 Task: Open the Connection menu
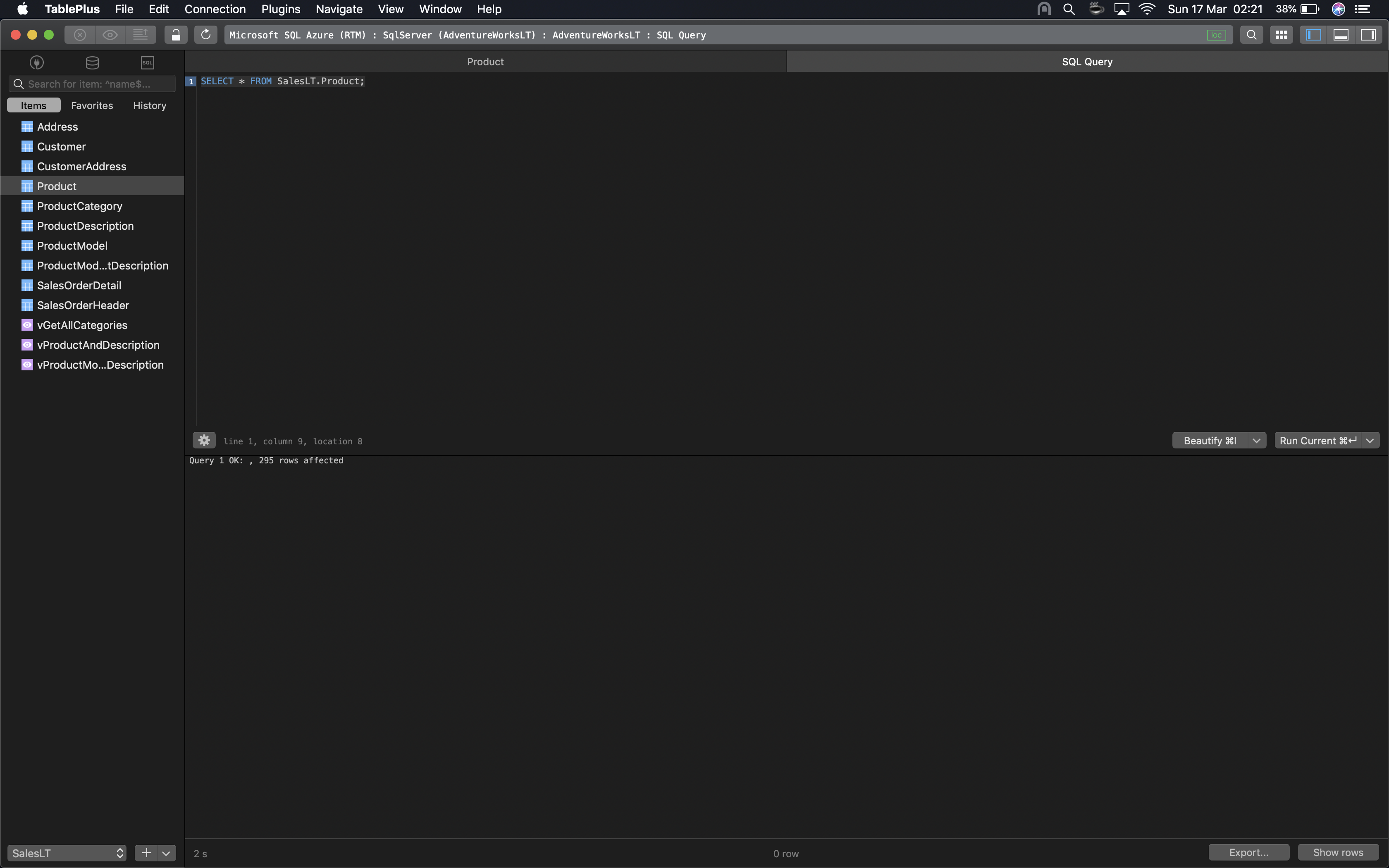click(x=215, y=9)
